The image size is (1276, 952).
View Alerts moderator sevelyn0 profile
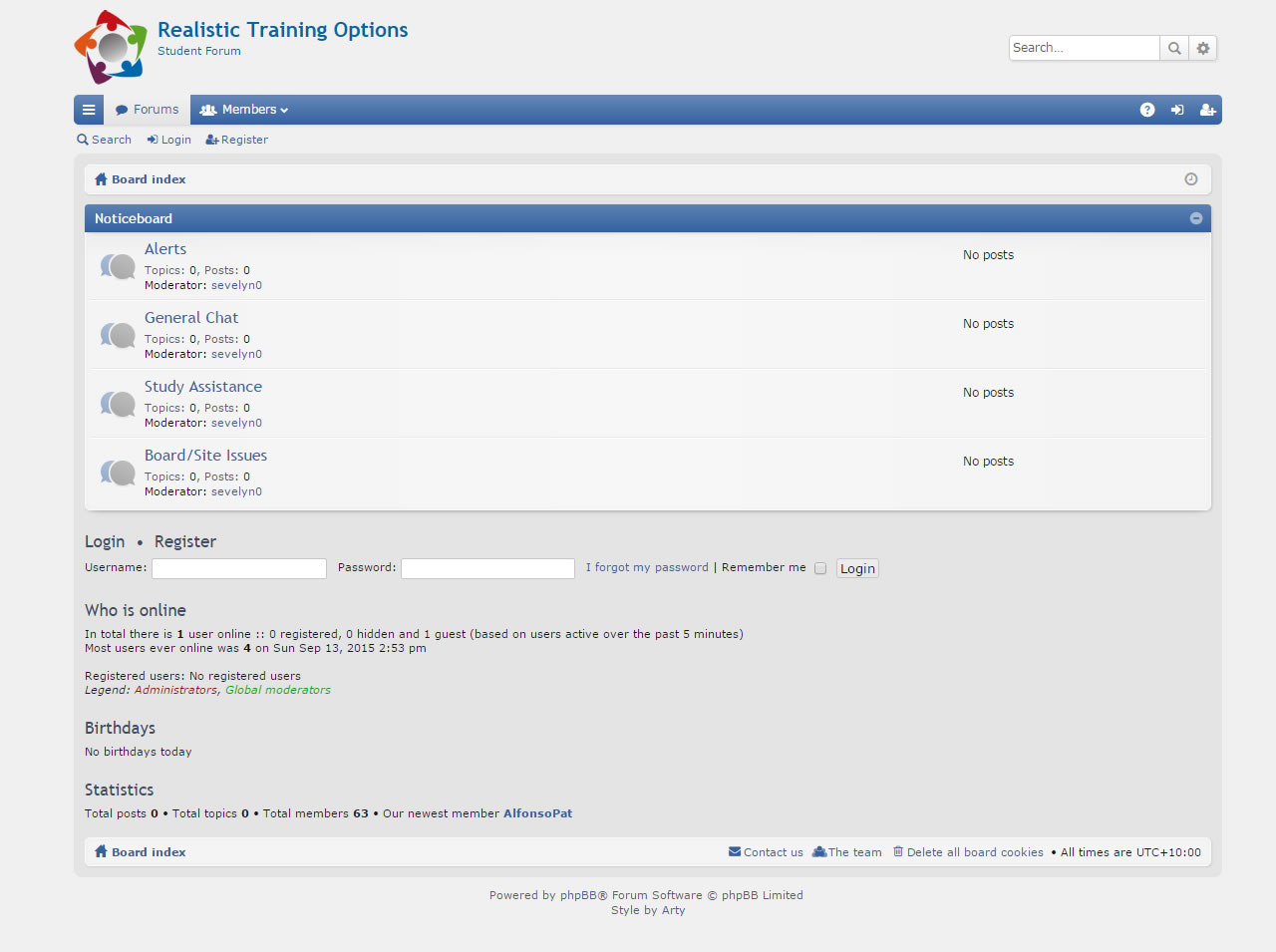[x=236, y=285]
